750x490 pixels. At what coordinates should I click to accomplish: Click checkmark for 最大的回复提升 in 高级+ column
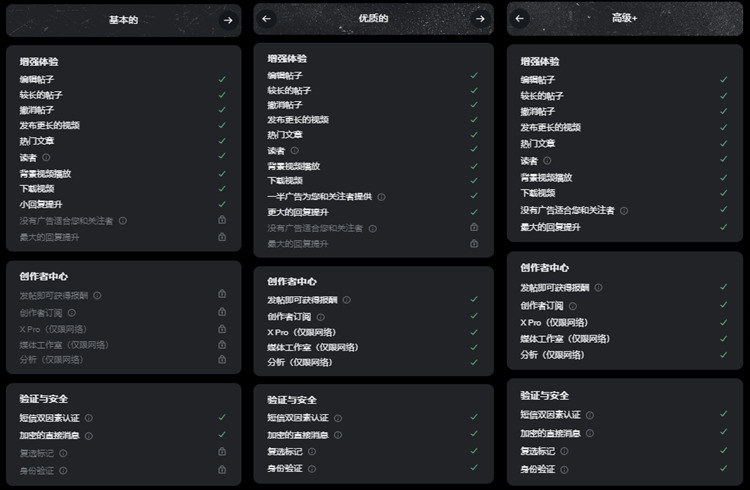[x=724, y=227]
